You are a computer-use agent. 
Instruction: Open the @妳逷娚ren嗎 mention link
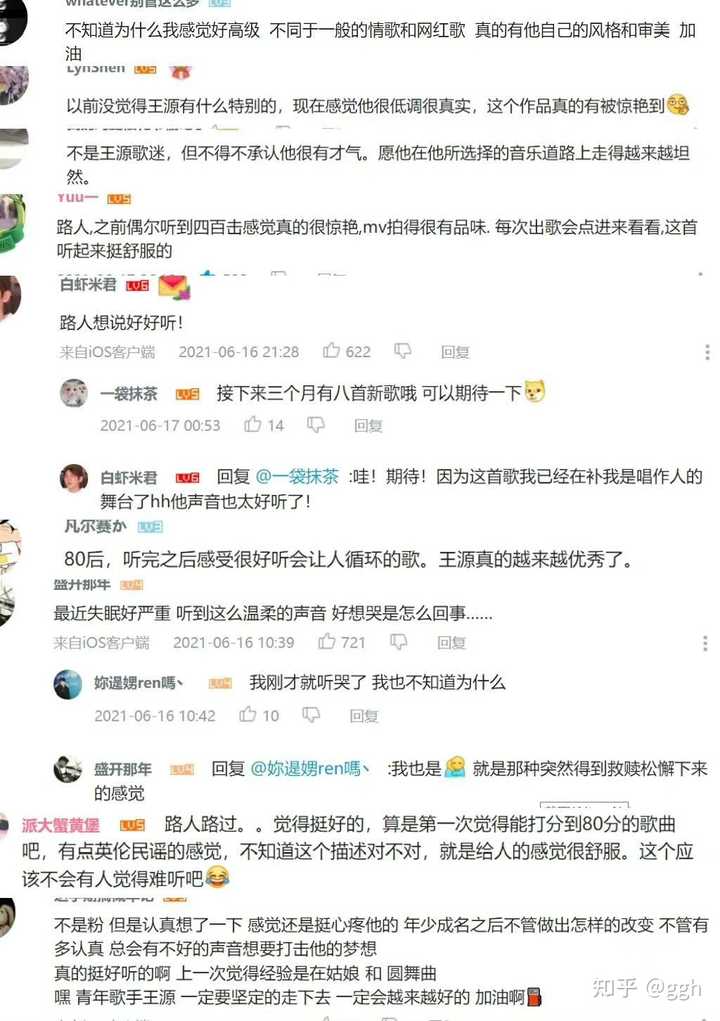point(310,769)
